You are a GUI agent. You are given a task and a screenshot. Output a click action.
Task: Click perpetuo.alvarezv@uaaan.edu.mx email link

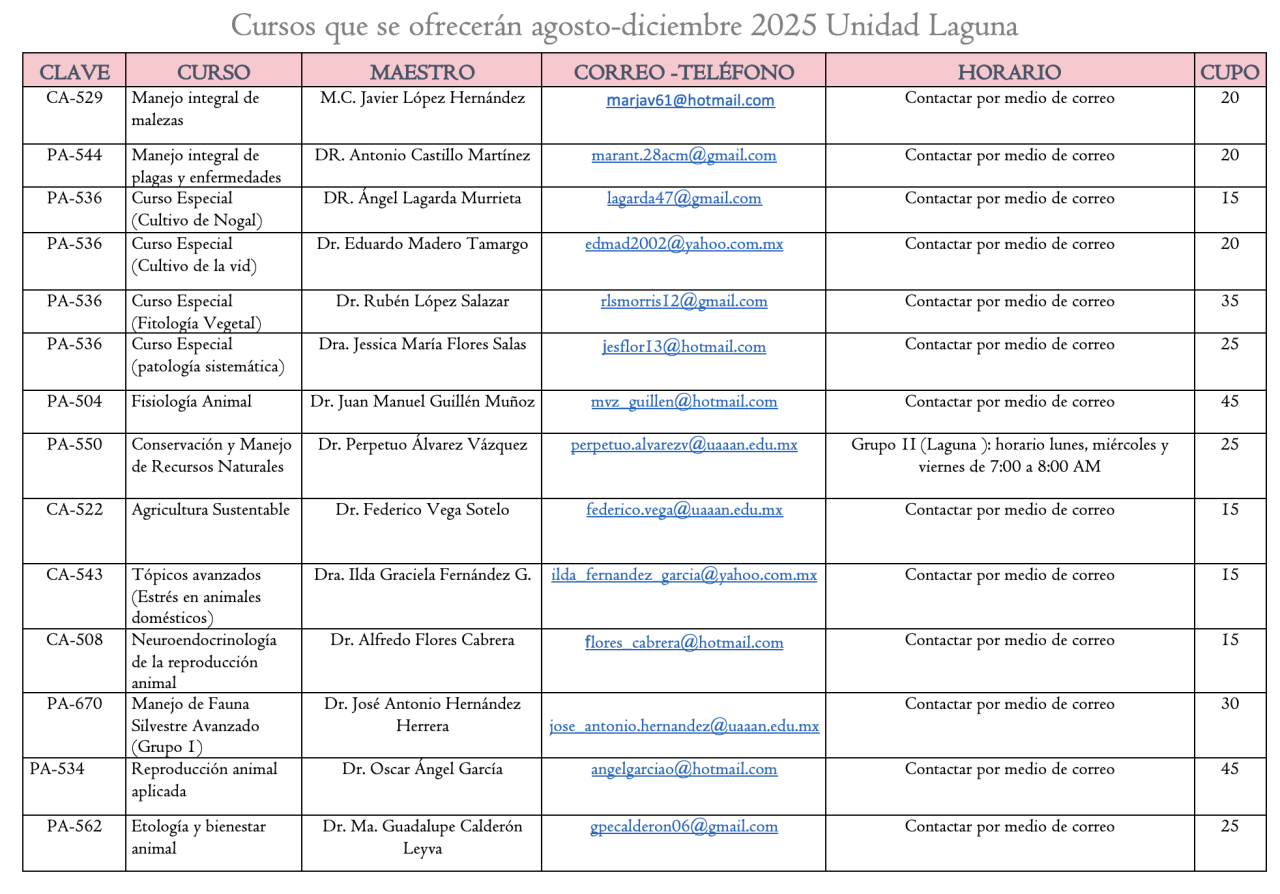pos(684,445)
